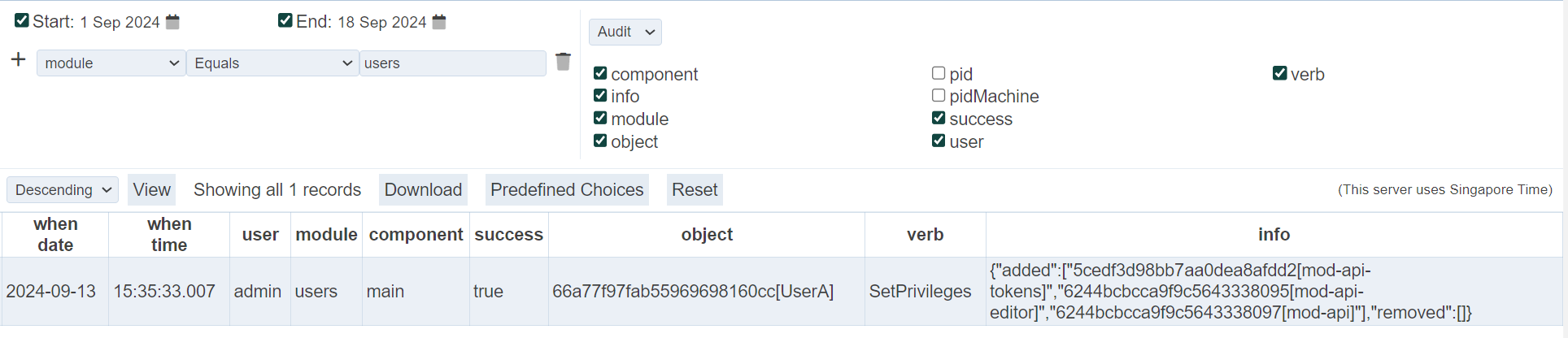Change the Descending sort order dropdown
1568x338 pixels.
pyautogui.click(x=63, y=190)
